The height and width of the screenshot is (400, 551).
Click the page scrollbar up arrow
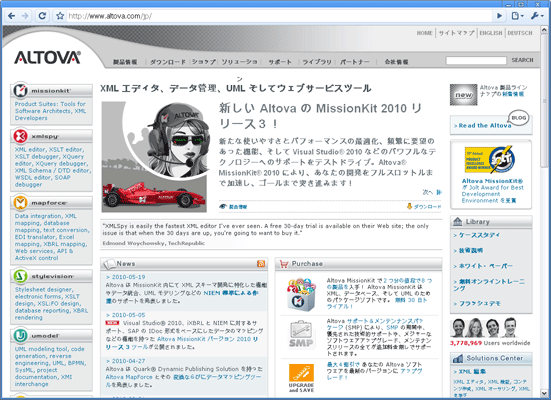coord(544,30)
